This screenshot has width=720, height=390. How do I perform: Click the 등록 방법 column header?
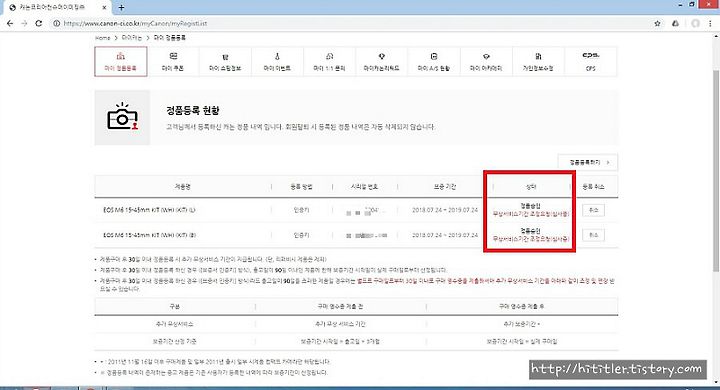pos(302,187)
